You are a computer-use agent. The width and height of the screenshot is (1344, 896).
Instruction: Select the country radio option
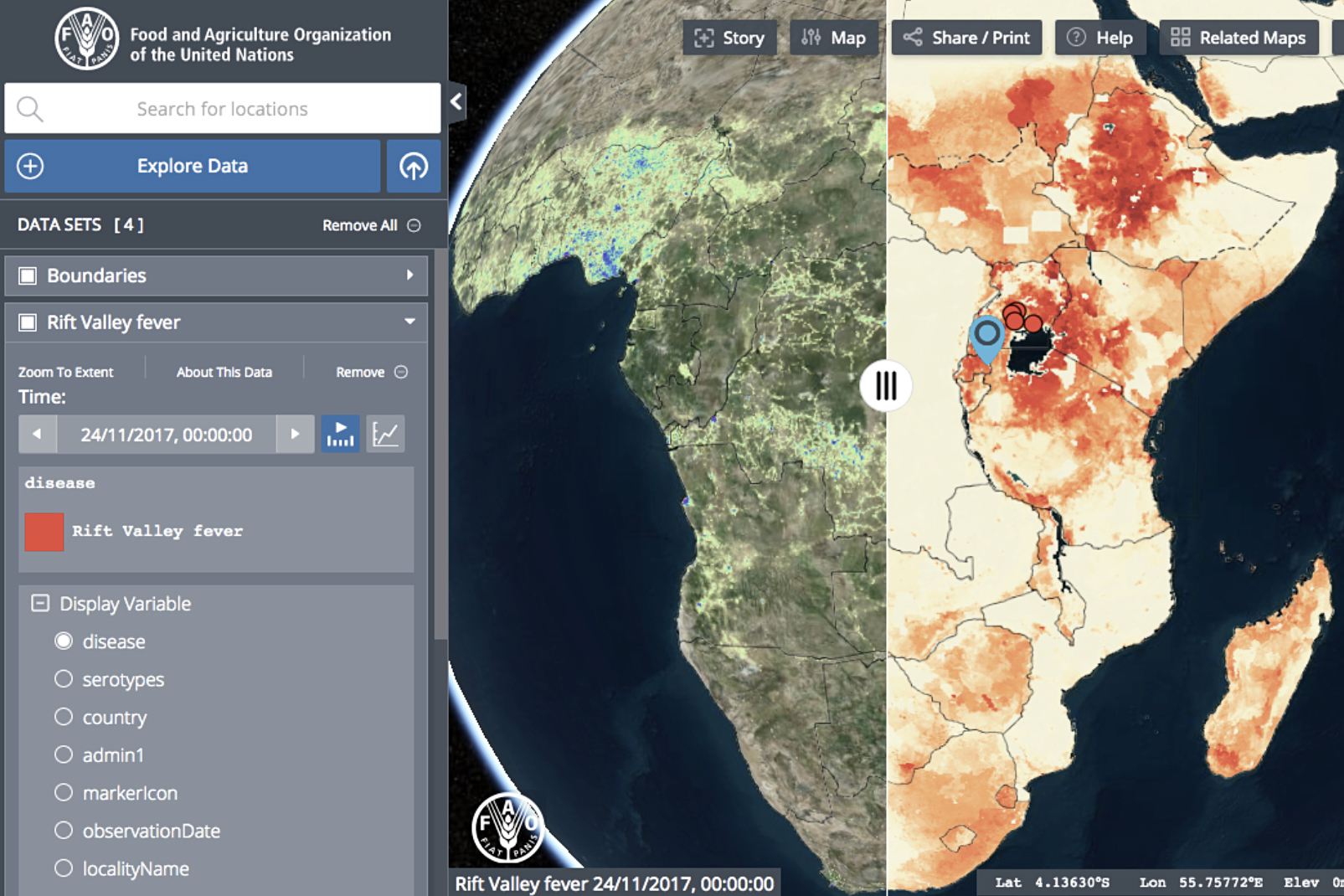(x=64, y=717)
